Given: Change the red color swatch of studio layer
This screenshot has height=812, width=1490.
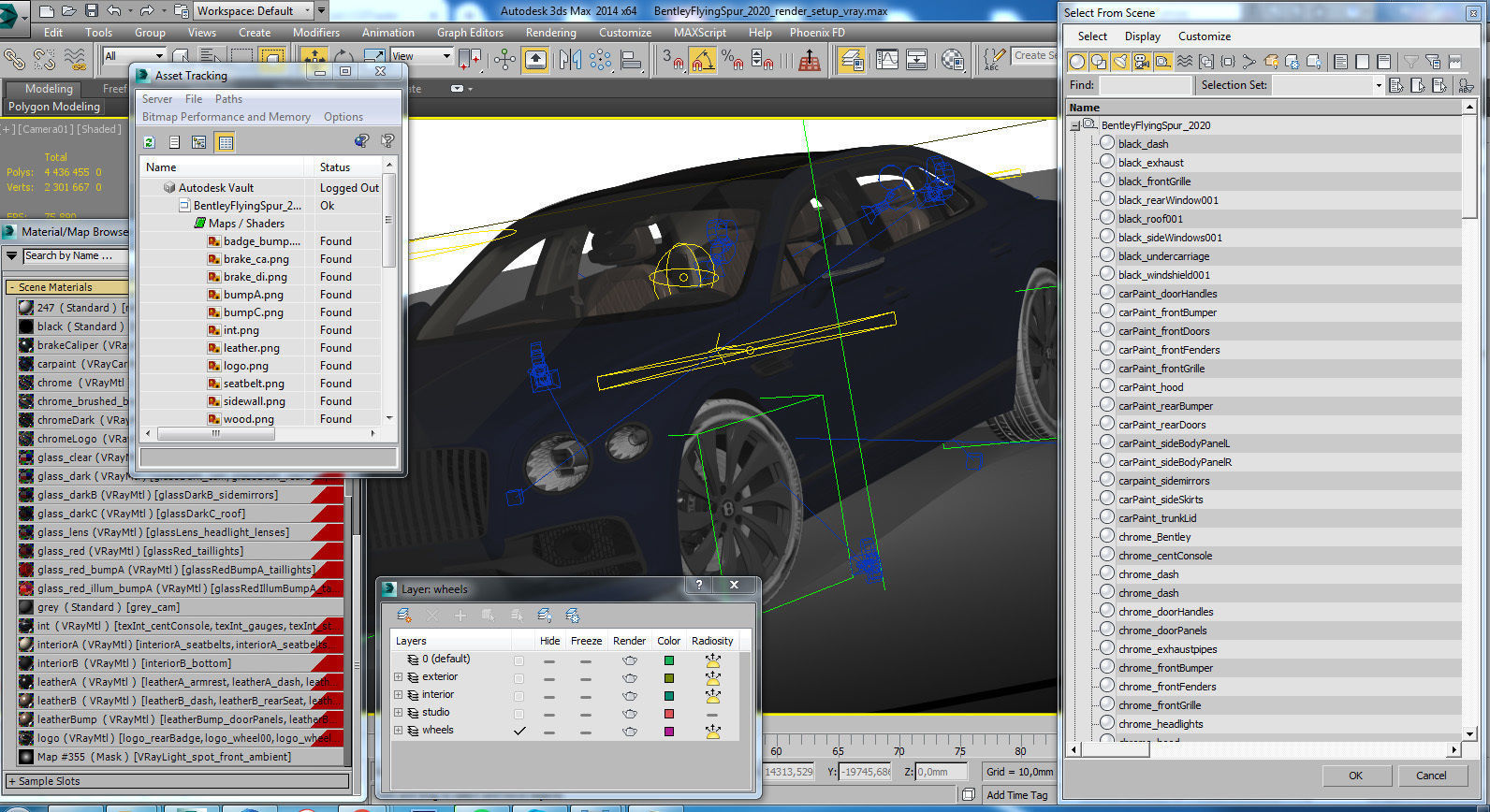Looking at the screenshot, I should [x=668, y=714].
